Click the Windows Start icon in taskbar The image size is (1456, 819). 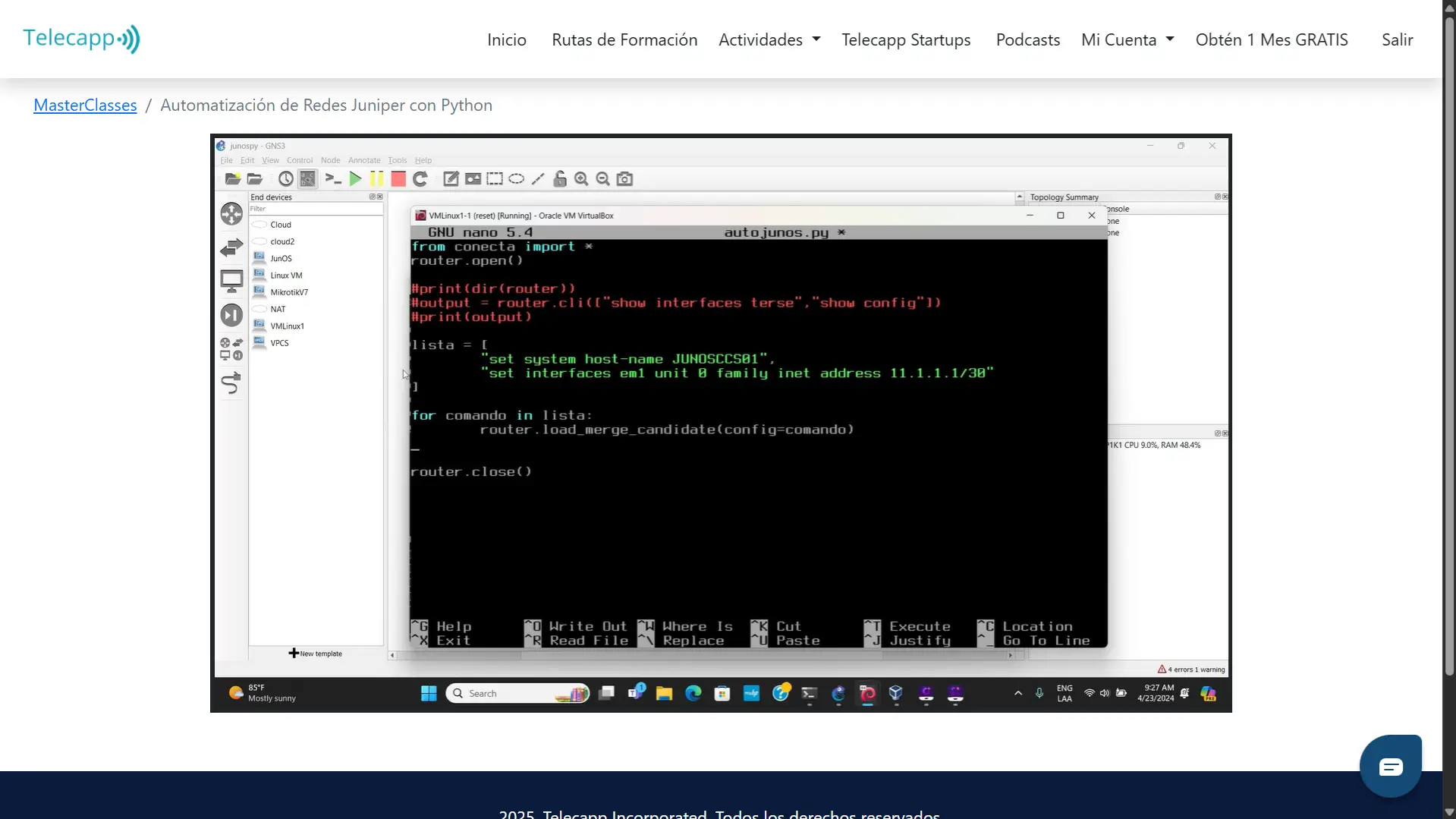point(429,693)
